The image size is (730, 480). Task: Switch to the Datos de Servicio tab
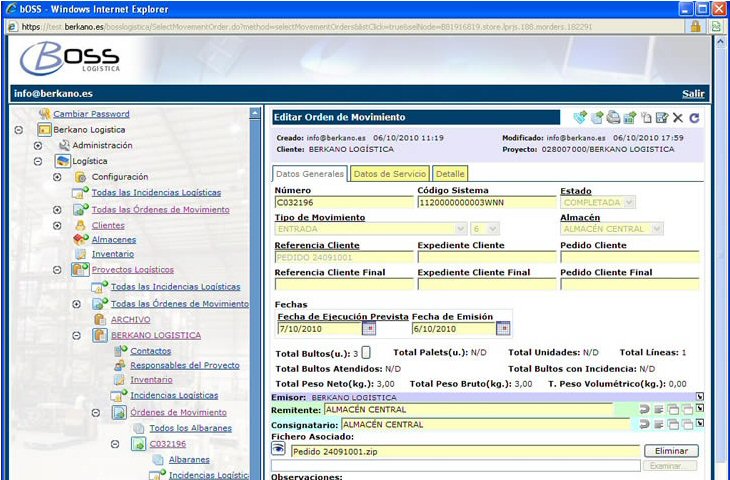(x=390, y=174)
